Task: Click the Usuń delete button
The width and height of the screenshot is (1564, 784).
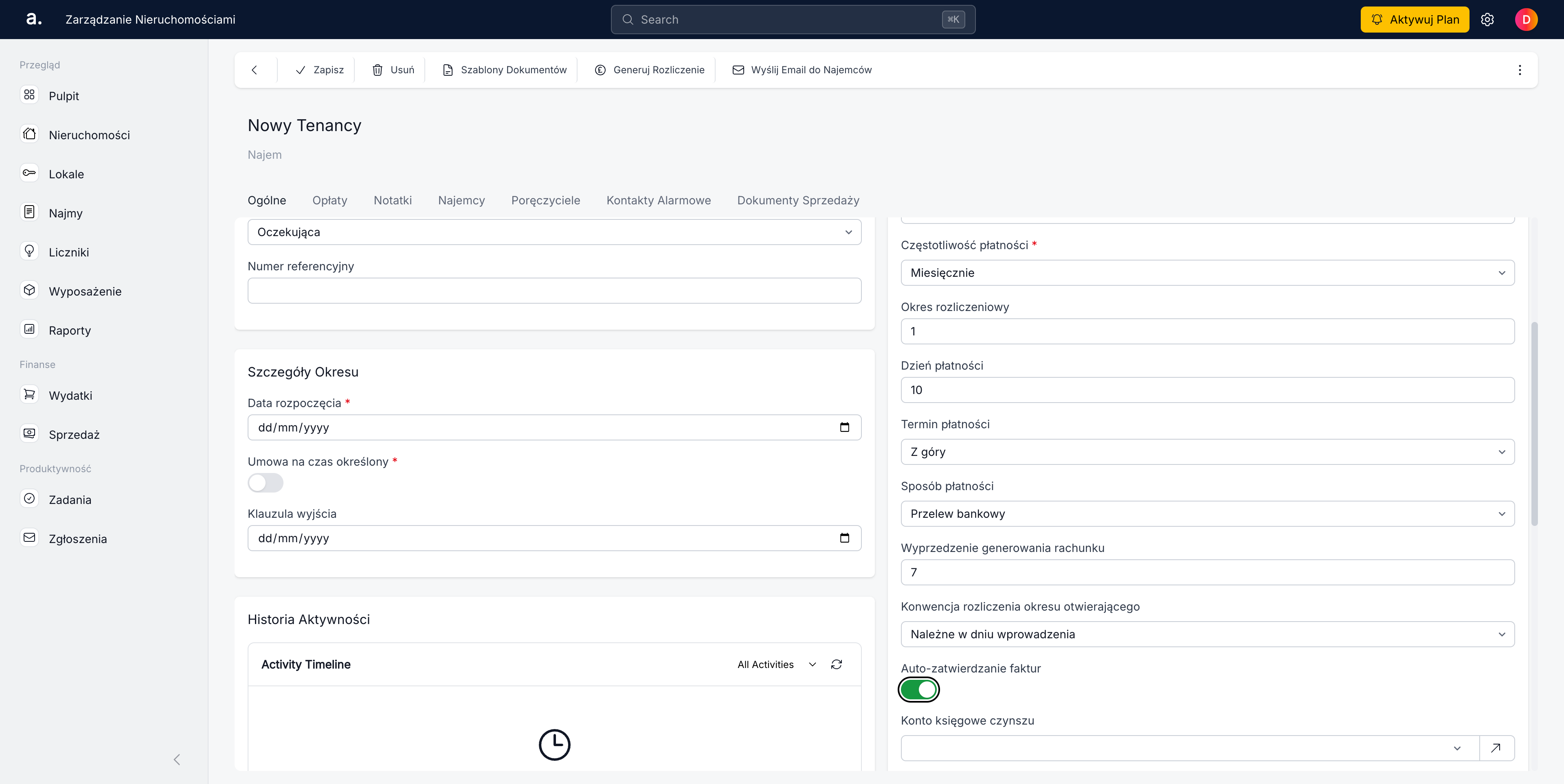Action: pos(393,70)
